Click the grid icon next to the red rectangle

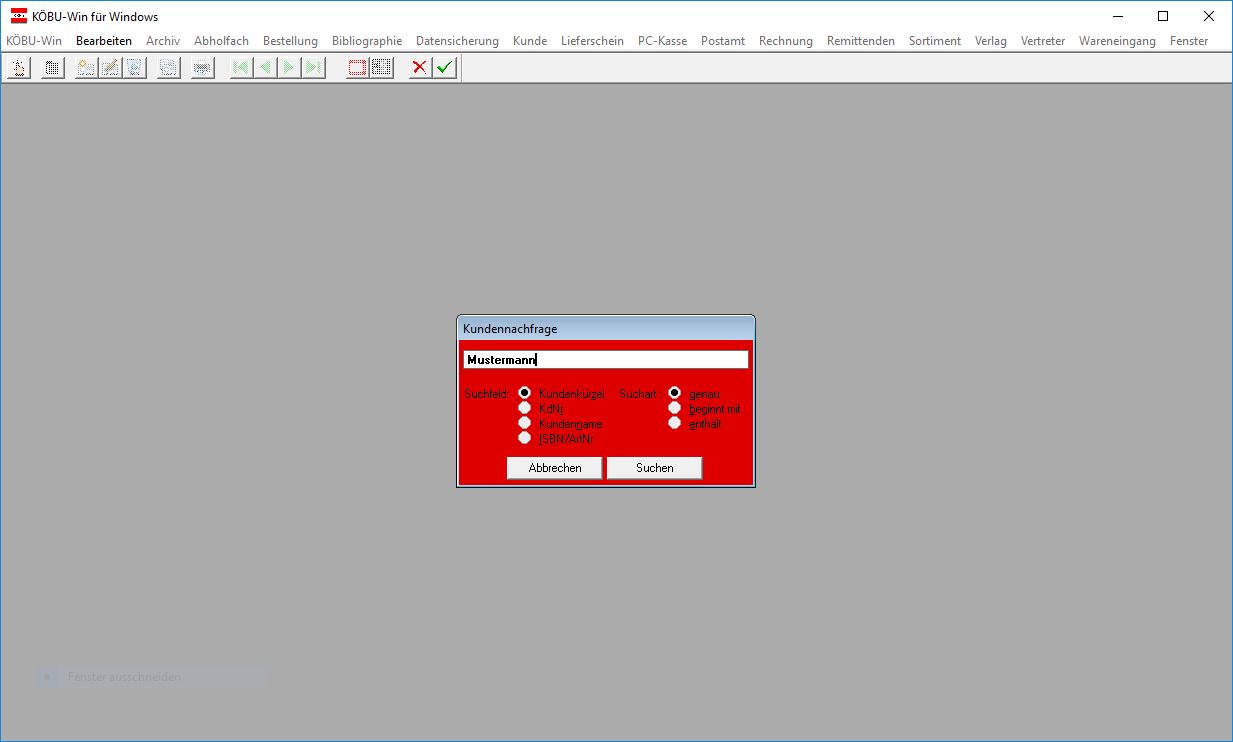[381, 68]
